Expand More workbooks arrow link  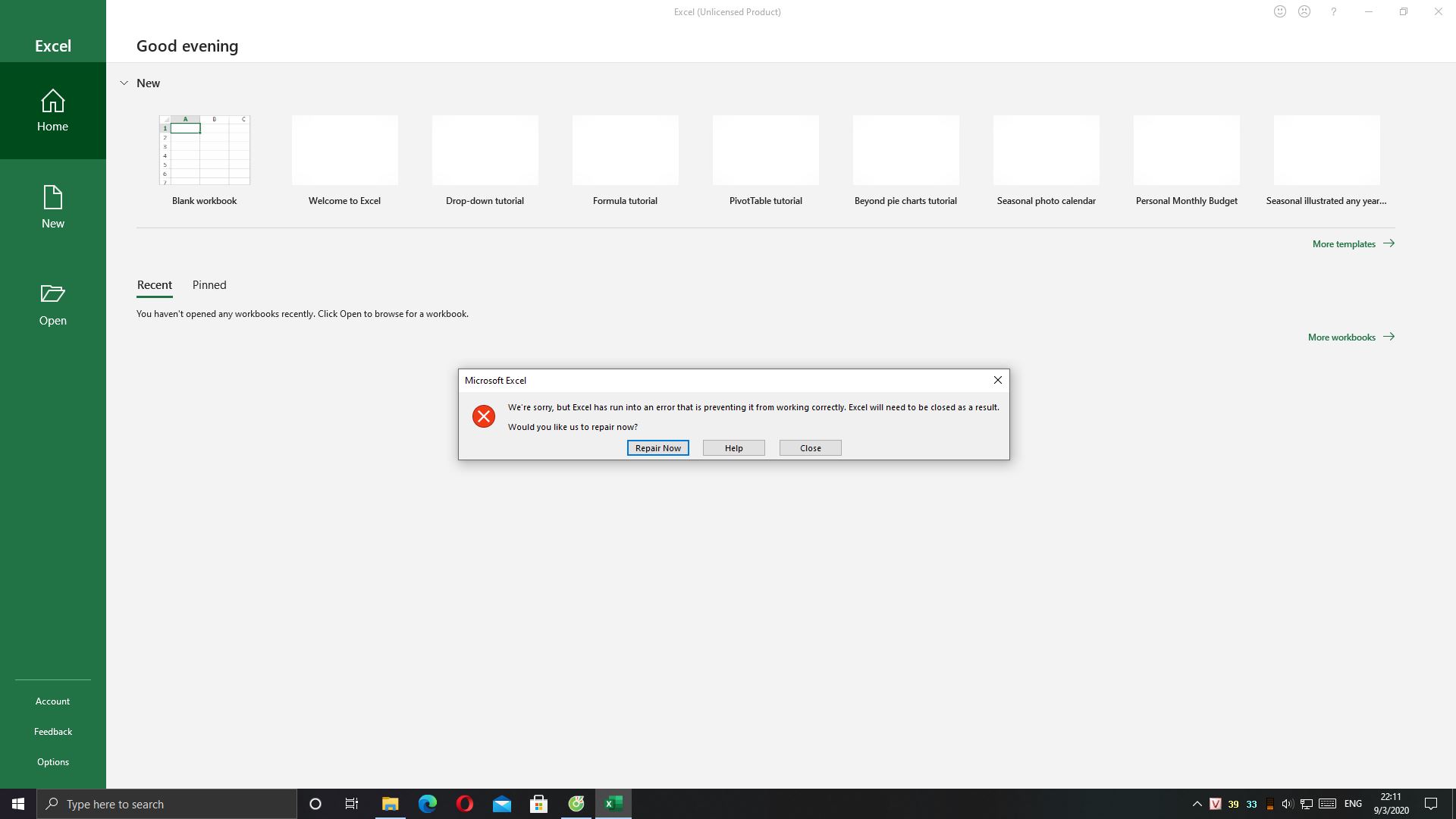(1389, 336)
